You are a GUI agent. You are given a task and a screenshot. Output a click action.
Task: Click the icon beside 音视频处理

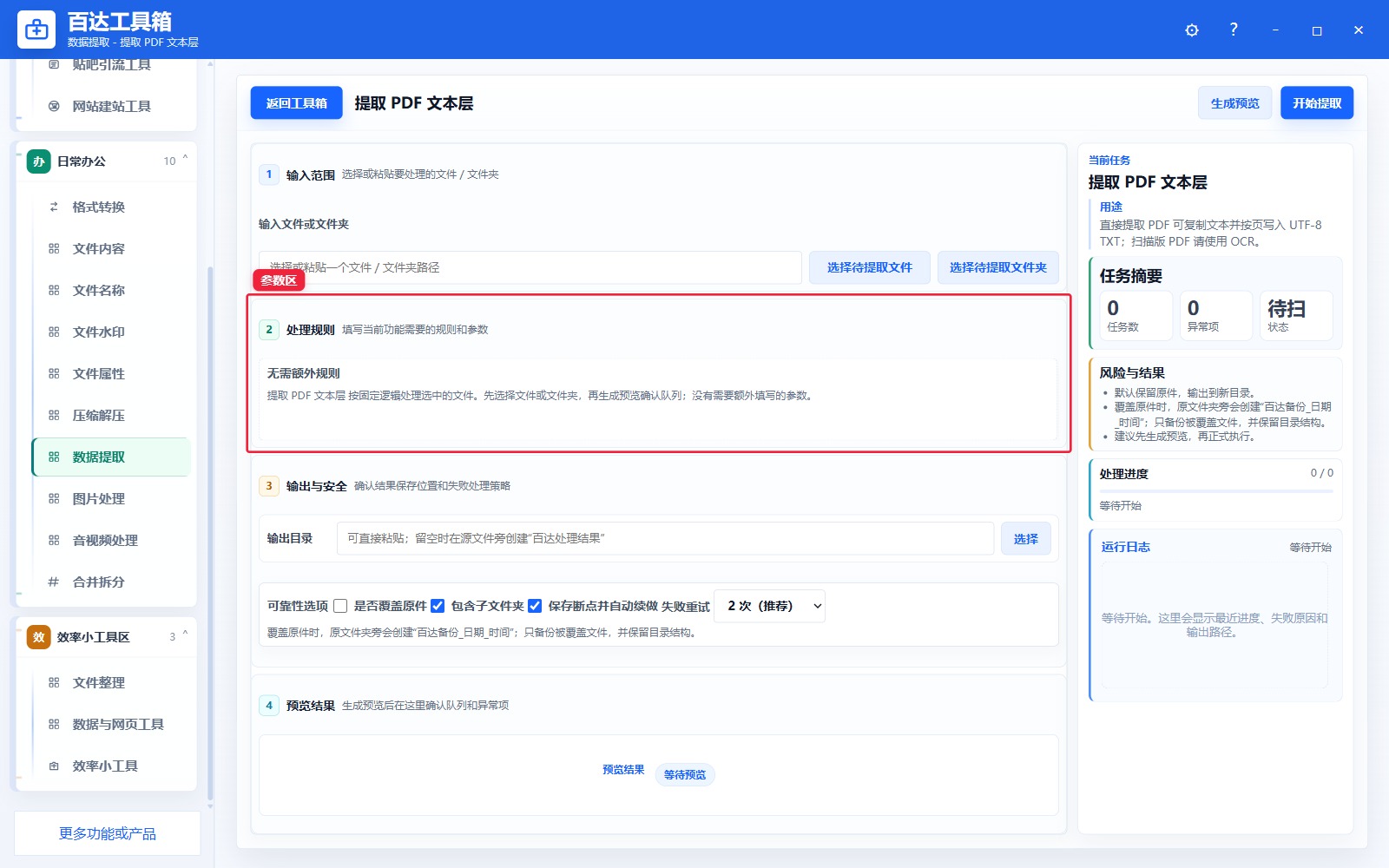(x=54, y=540)
